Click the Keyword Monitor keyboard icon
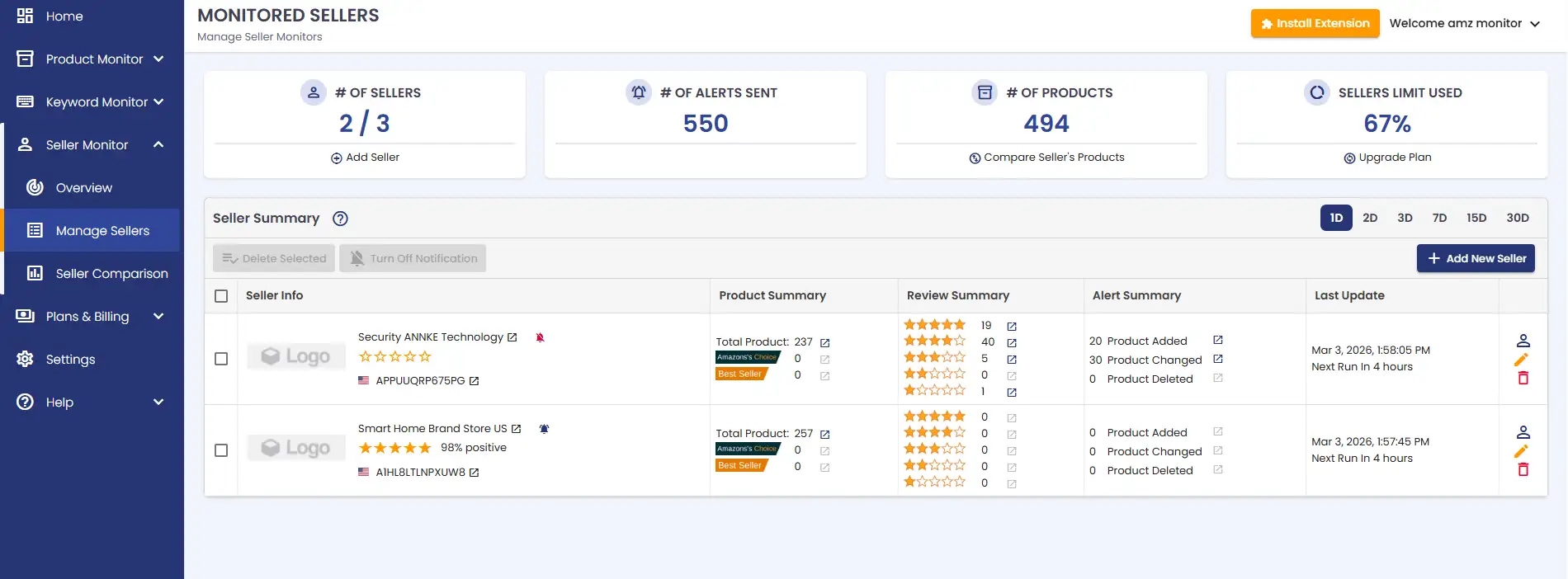Viewport: 1568px width, 579px height. 25,101
